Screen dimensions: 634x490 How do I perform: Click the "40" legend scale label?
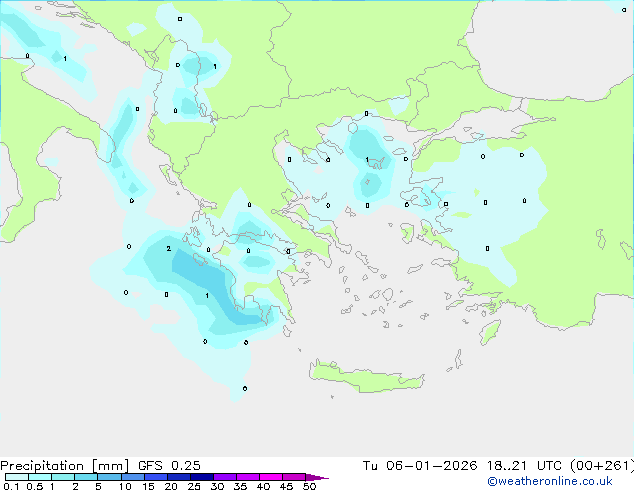[263, 486]
